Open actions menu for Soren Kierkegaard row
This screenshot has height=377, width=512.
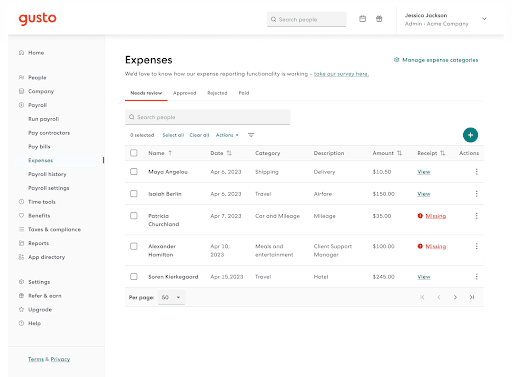coord(476,277)
